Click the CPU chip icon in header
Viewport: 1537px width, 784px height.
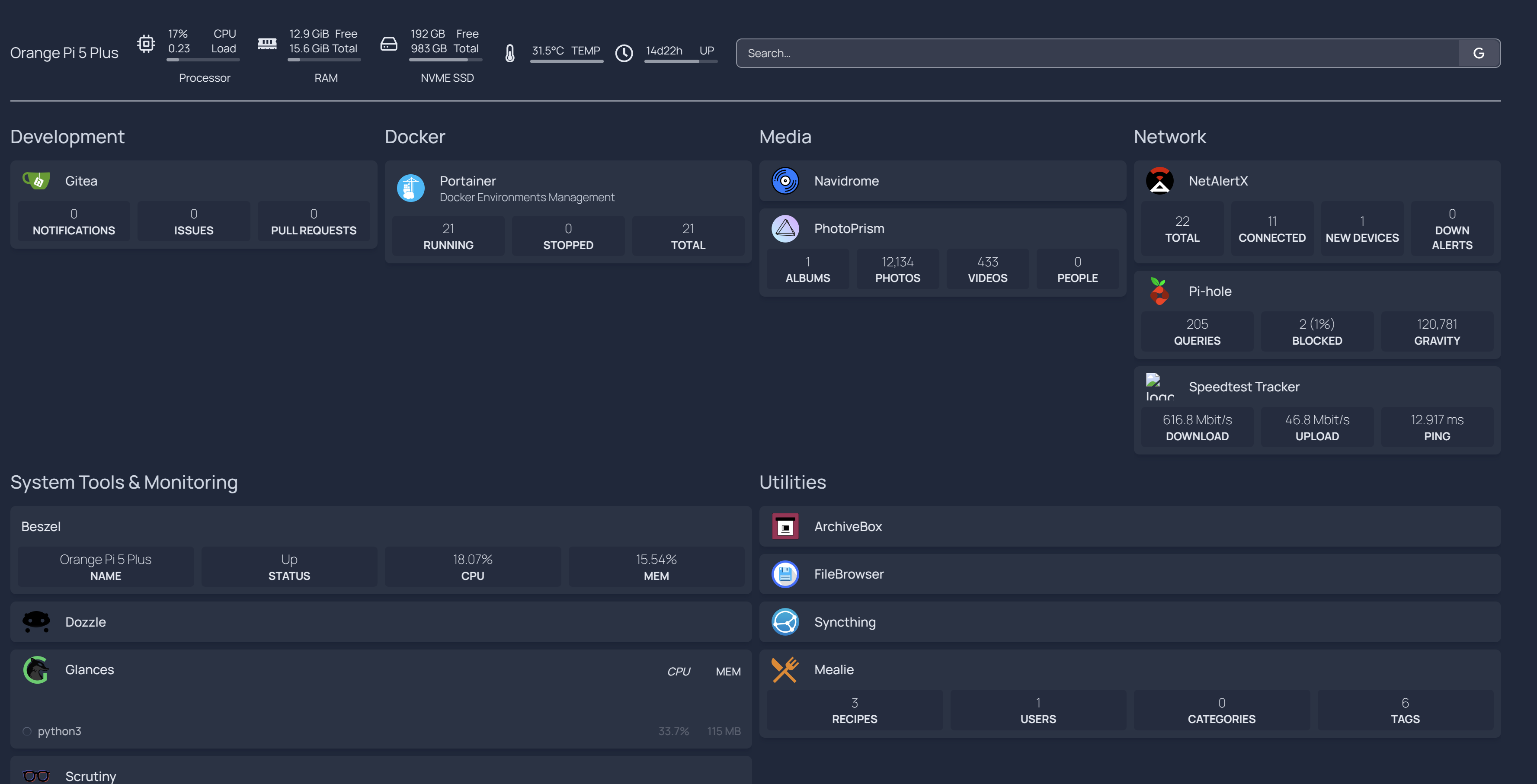[x=146, y=44]
